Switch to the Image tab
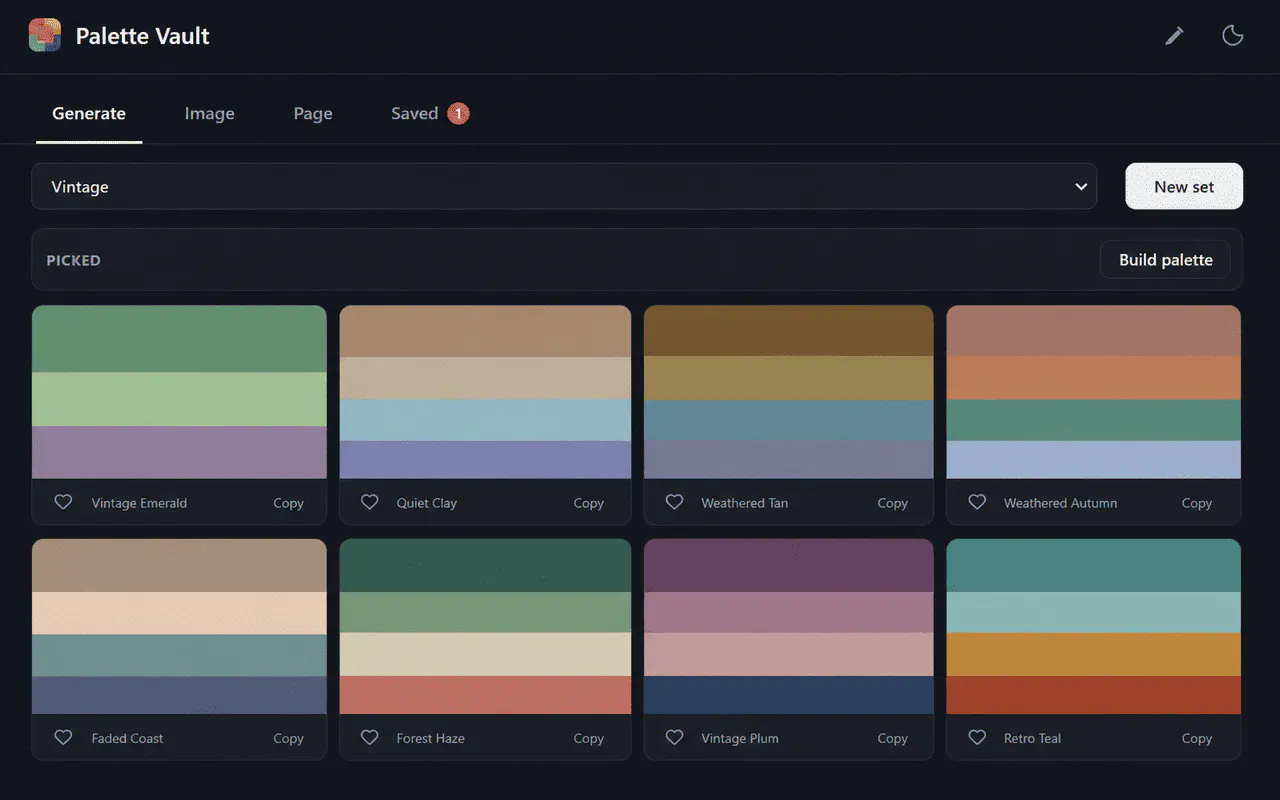The height and width of the screenshot is (800, 1280). (x=209, y=114)
